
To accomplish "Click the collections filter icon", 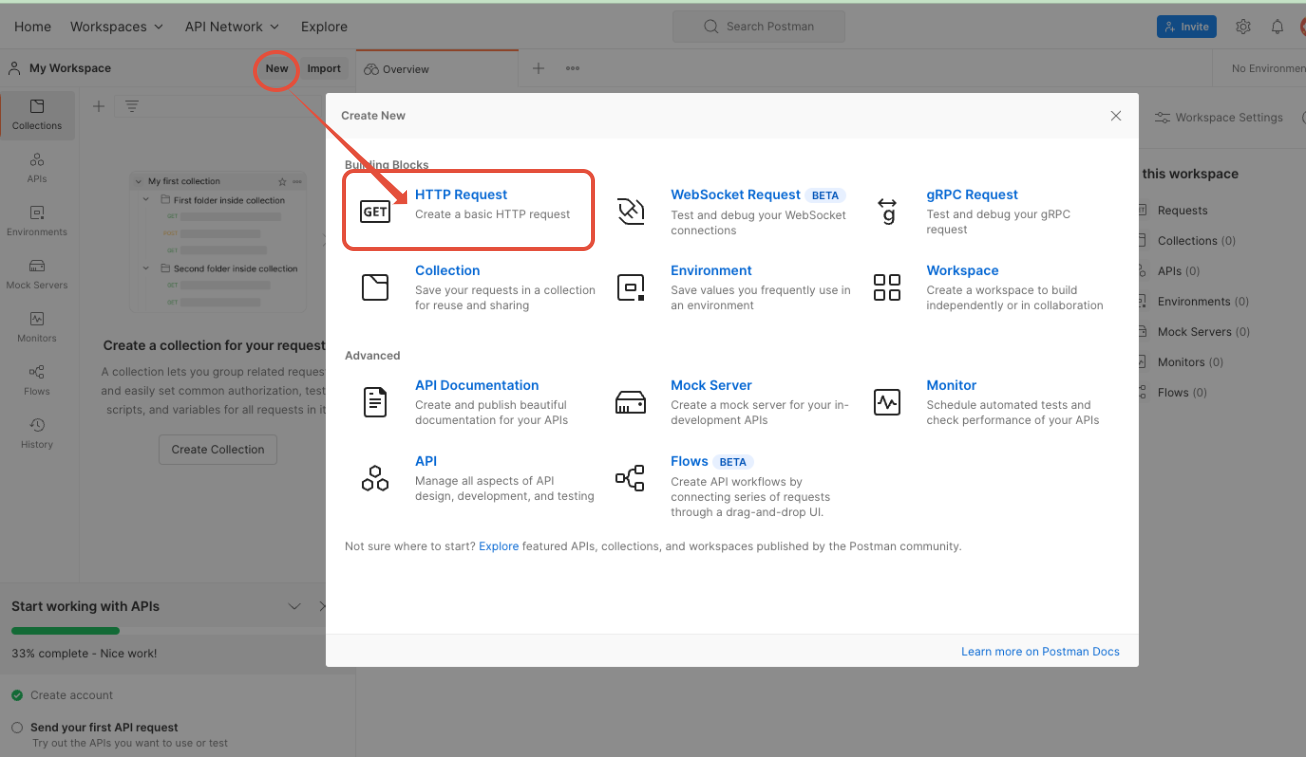I will [x=131, y=106].
